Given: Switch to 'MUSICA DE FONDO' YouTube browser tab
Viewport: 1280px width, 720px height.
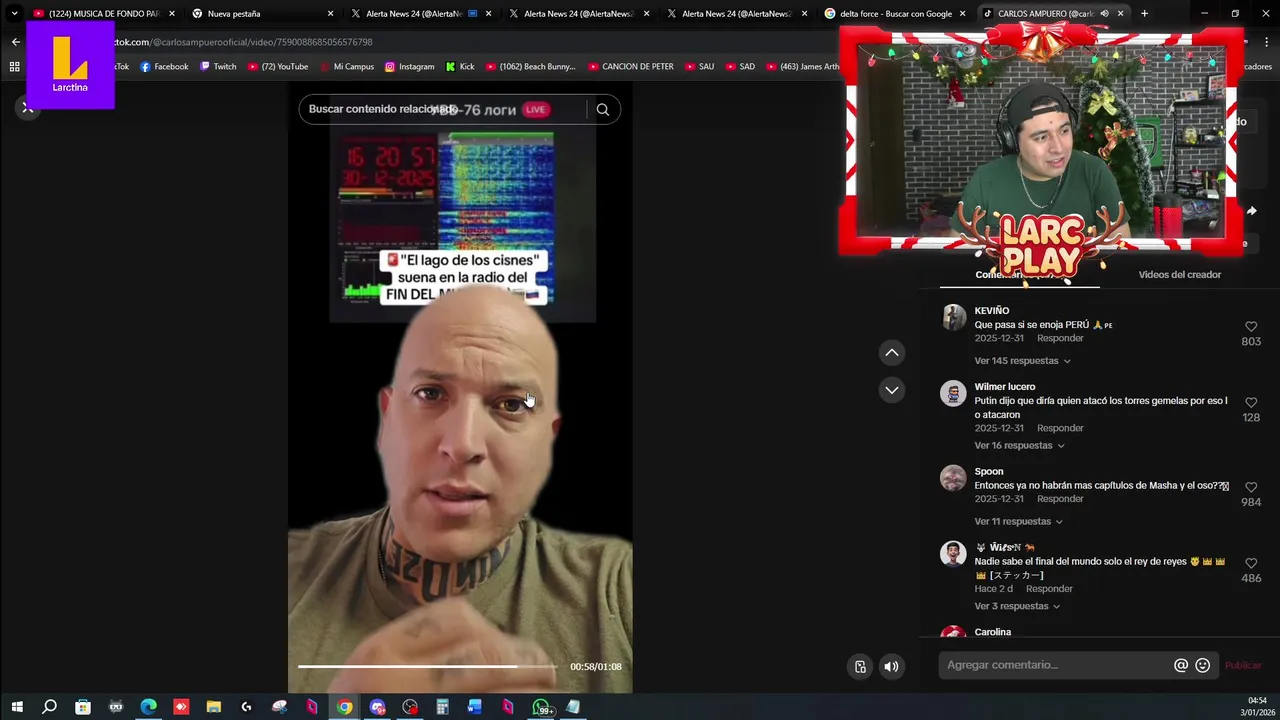Looking at the screenshot, I should pyautogui.click(x=104, y=14).
